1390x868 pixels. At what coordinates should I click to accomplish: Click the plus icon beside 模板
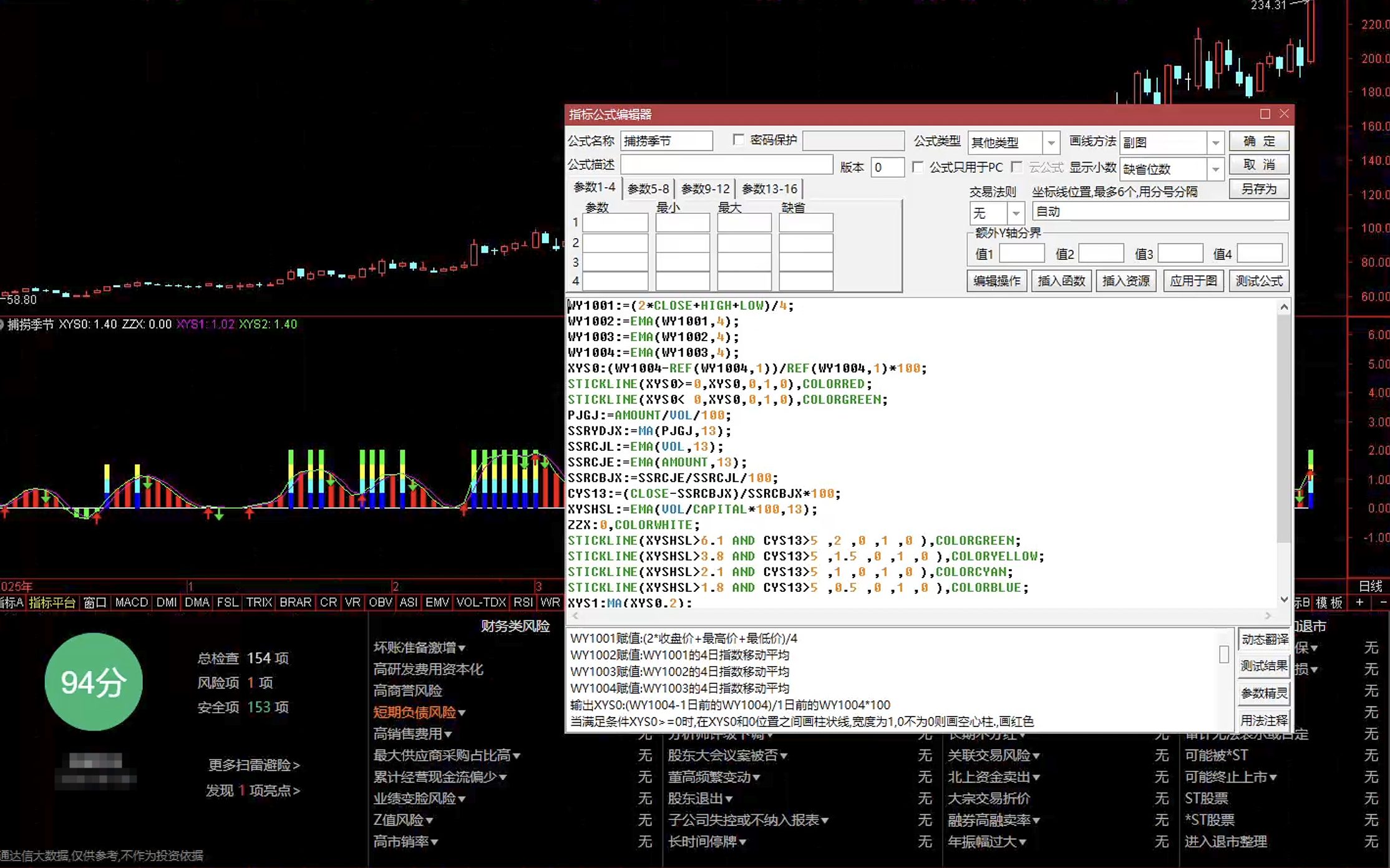1359,602
